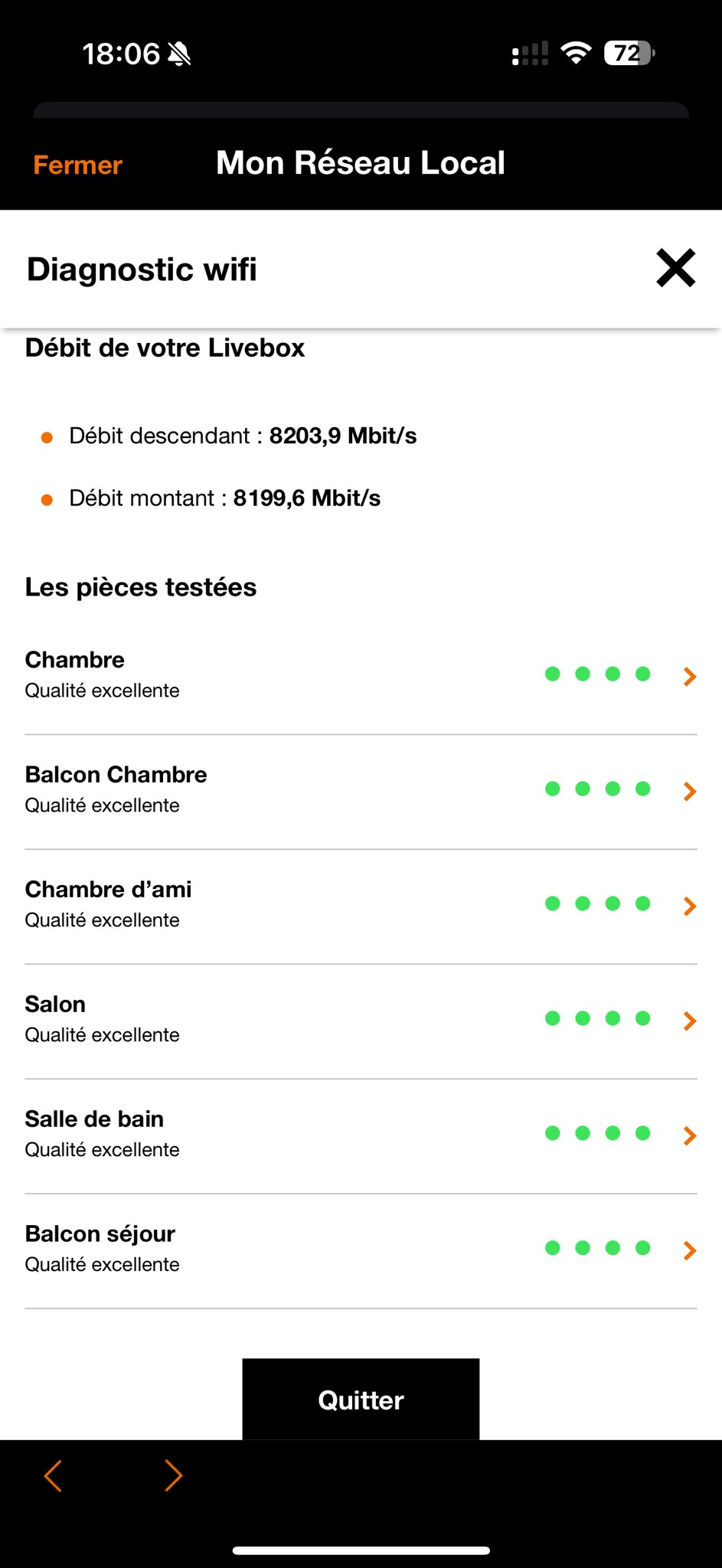Tap the green quality dots for Chambre

pos(597,674)
